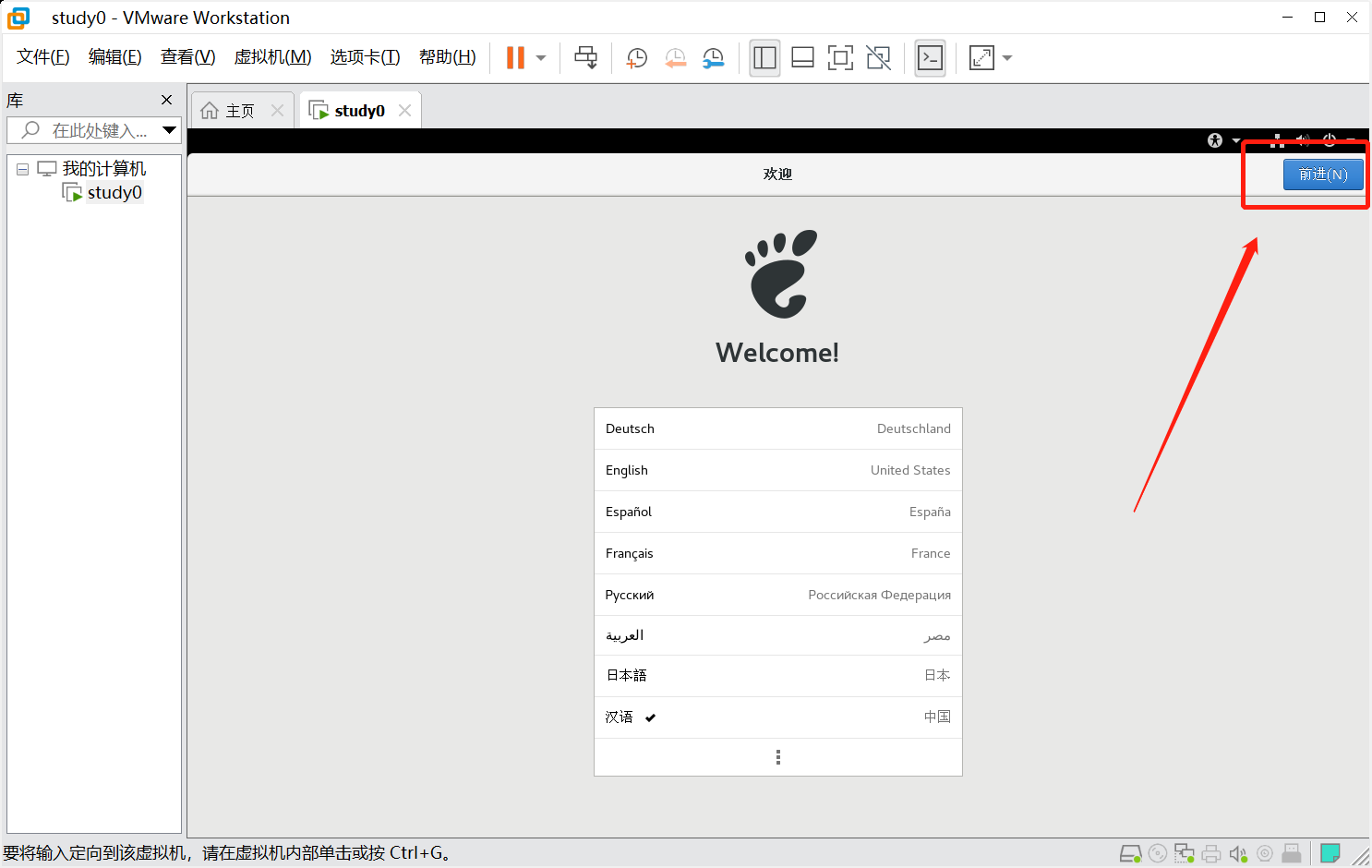Image resolution: width=1372 pixels, height=868 pixels.
Task: Collapse the 我的计算机 tree node
Action: tap(22, 169)
